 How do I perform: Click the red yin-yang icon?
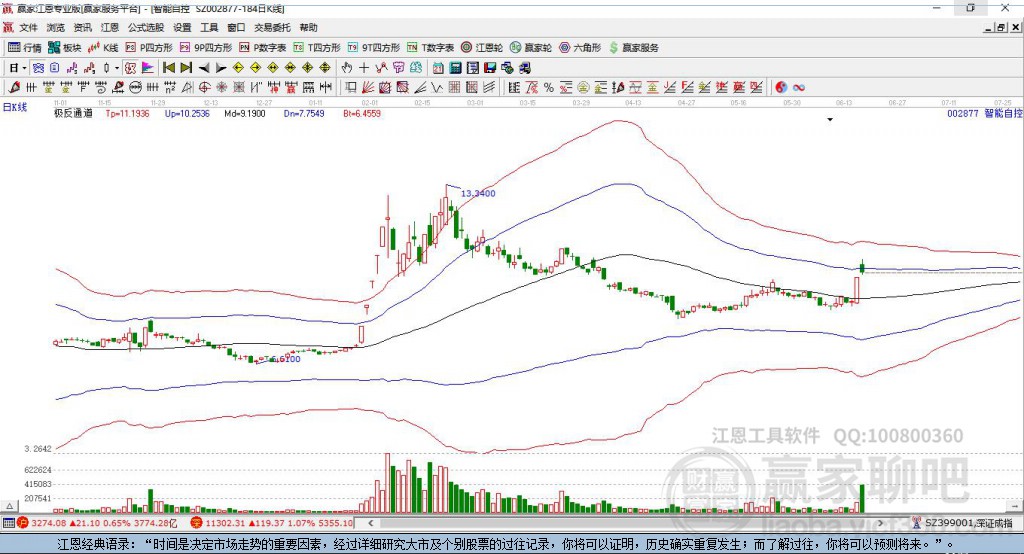click(x=781, y=87)
